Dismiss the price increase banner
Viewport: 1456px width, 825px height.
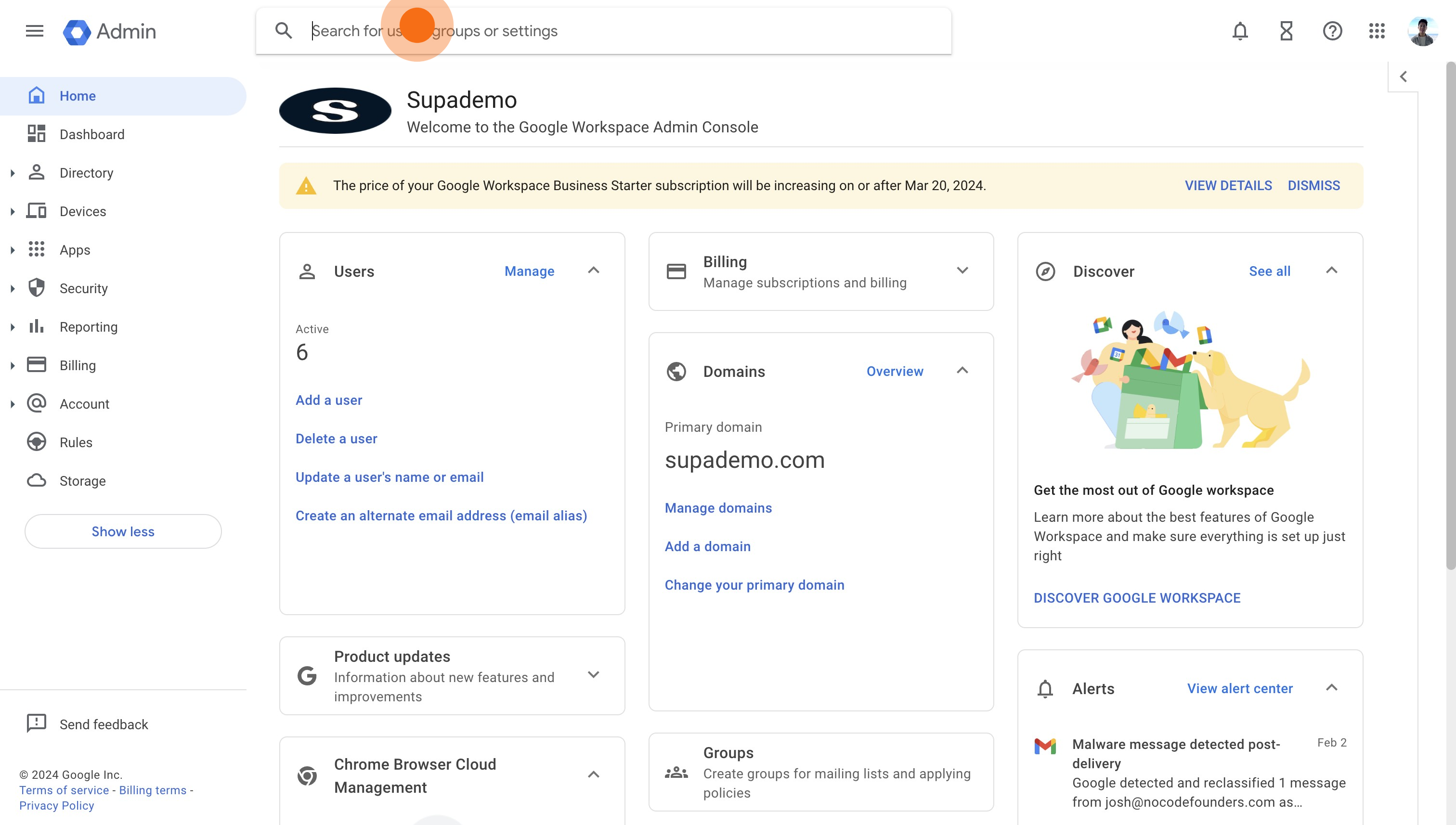[x=1313, y=186]
